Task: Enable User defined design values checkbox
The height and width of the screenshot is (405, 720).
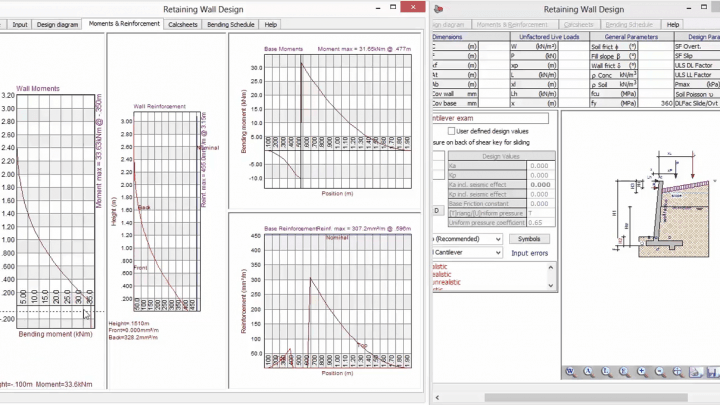Action: coord(451,131)
